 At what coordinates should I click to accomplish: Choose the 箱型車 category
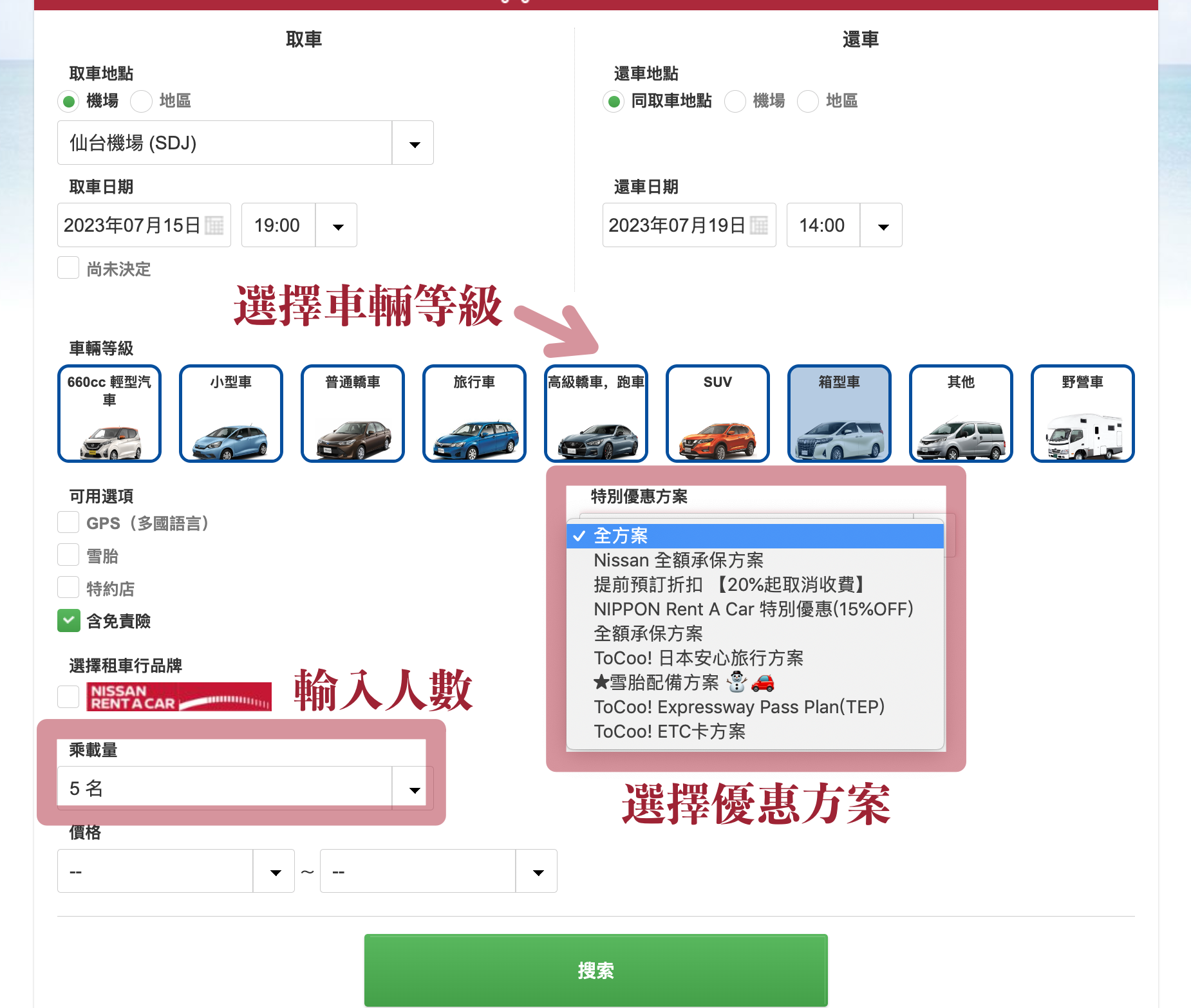(838, 413)
